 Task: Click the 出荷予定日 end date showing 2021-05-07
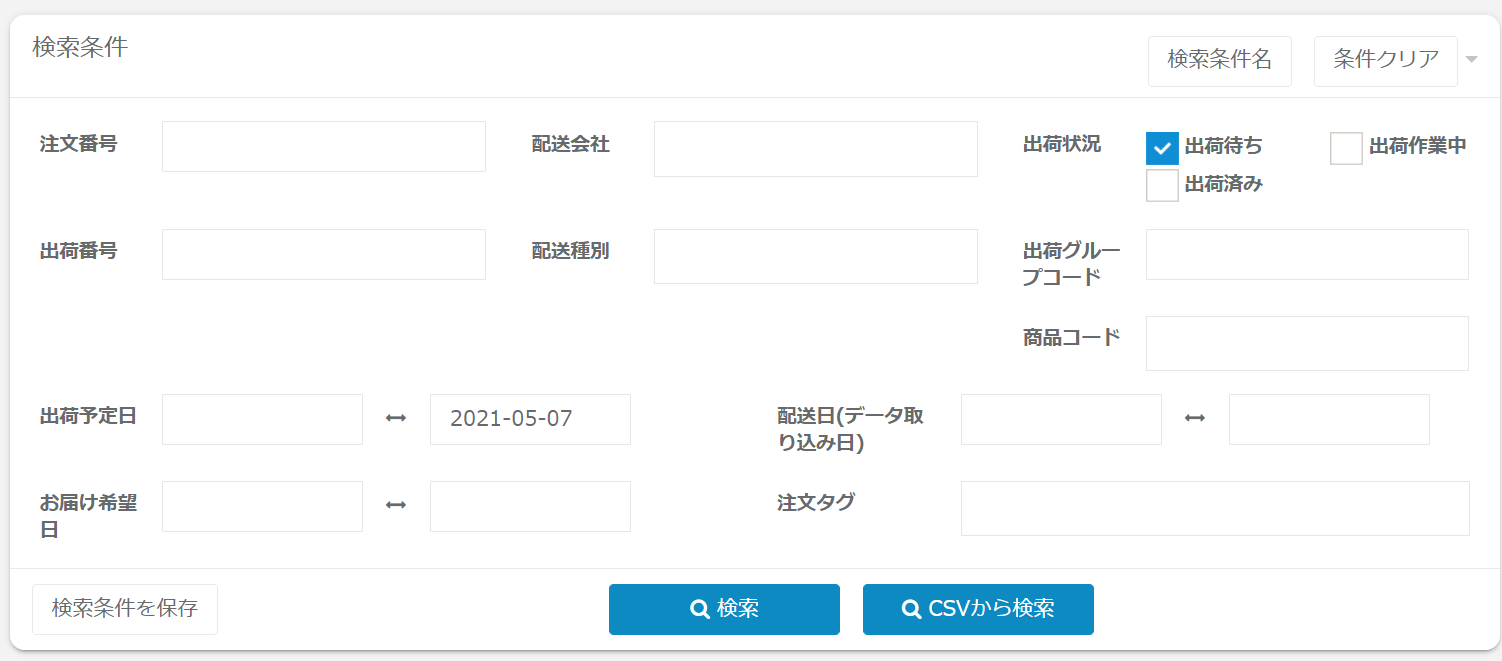click(x=530, y=419)
